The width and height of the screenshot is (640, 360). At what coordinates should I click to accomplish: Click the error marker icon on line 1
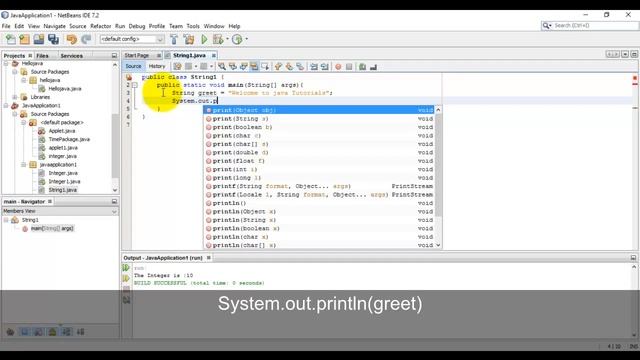(x=129, y=77)
